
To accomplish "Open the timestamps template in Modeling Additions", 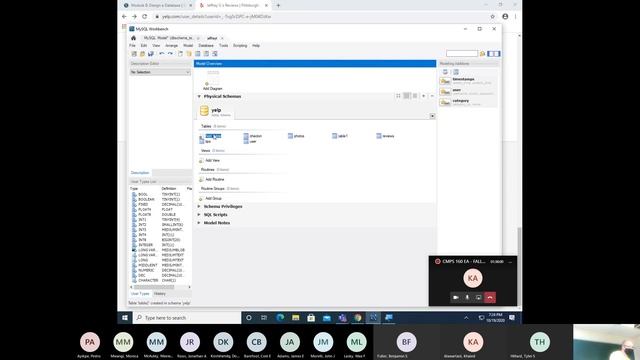I will coord(468,81).
